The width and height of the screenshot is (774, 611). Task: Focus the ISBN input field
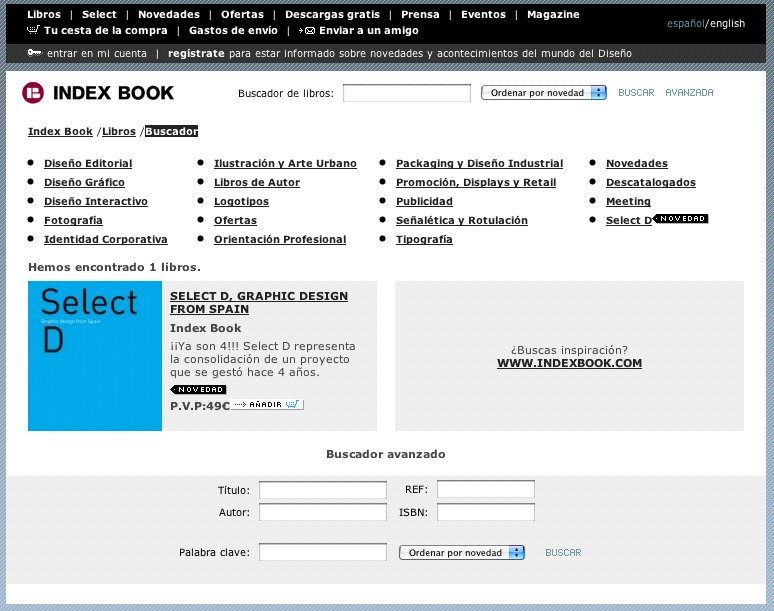click(x=486, y=512)
